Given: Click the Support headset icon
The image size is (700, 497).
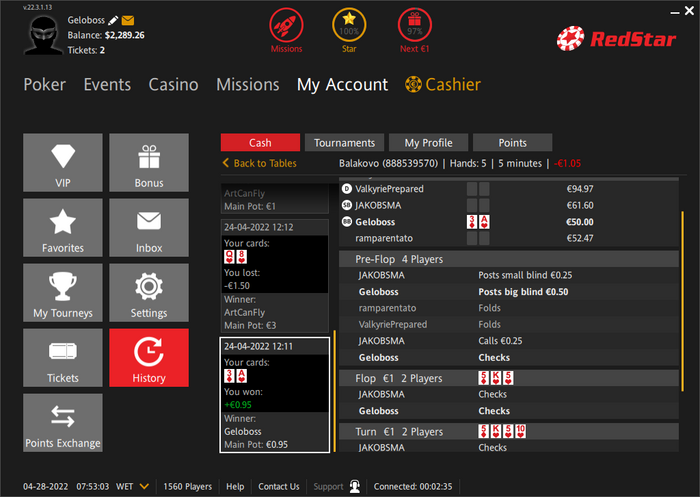Looking at the screenshot, I should pyautogui.click(x=355, y=486).
